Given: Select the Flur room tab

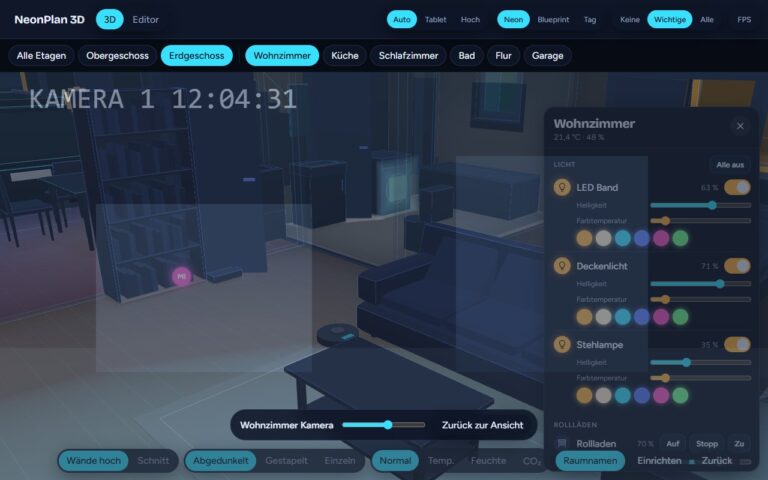Looking at the screenshot, I should (x=503, y=55).
